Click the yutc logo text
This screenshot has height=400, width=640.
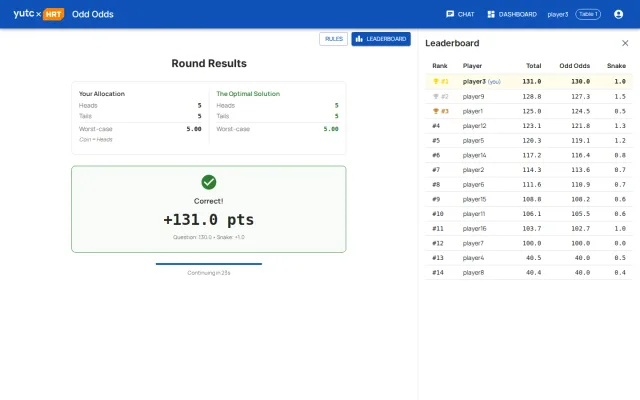(24, 13)
